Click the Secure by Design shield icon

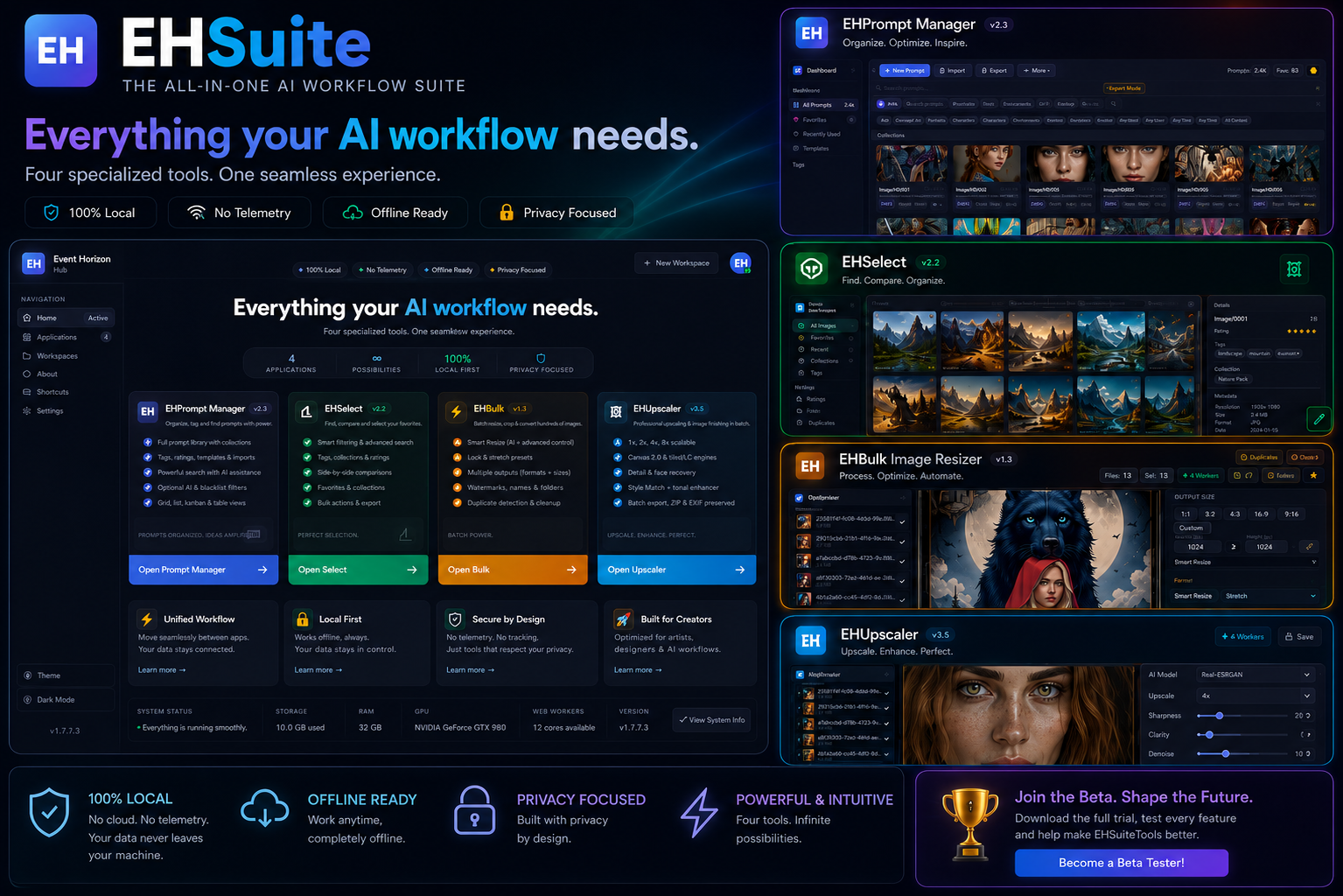455,619
